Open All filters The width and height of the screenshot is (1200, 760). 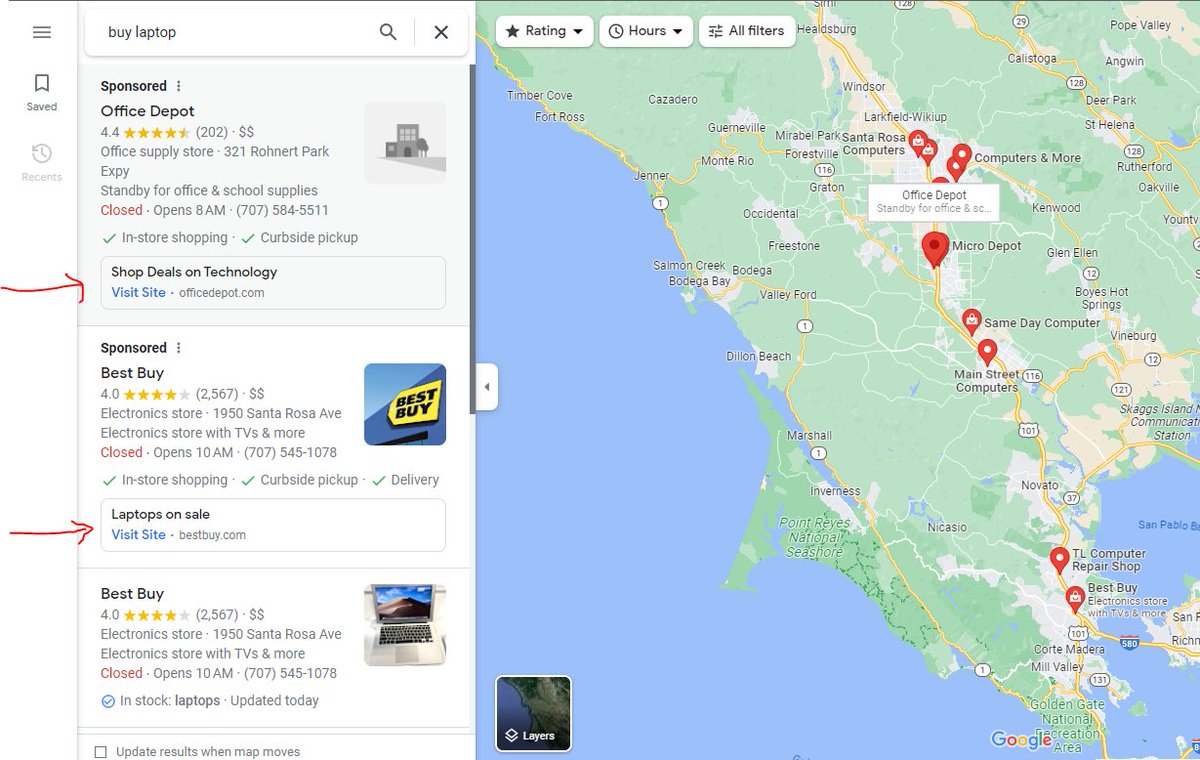click(x=747, y=31)
